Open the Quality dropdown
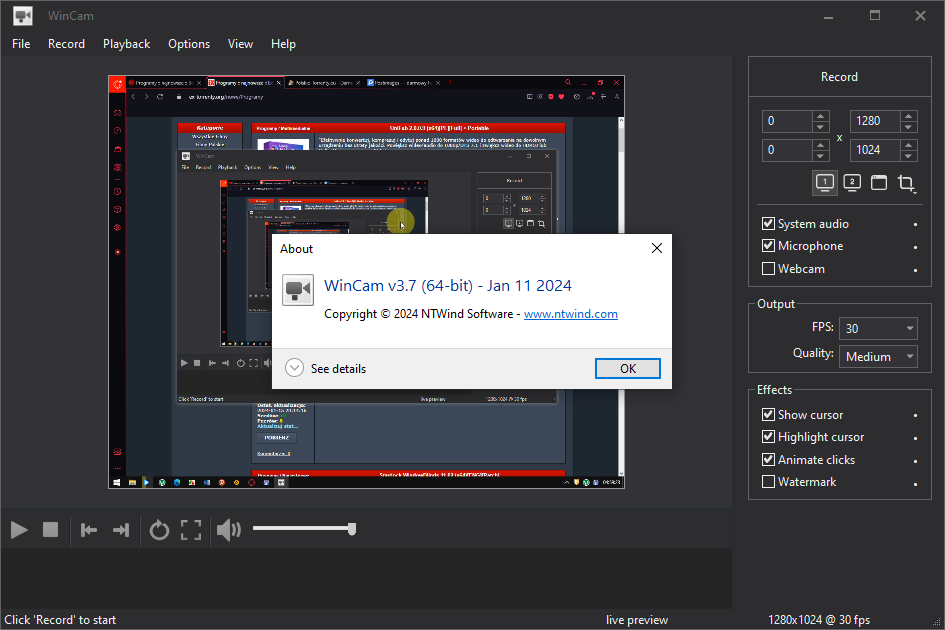The height and width of the screenshot is (630, 945). (x=878, y=357)
